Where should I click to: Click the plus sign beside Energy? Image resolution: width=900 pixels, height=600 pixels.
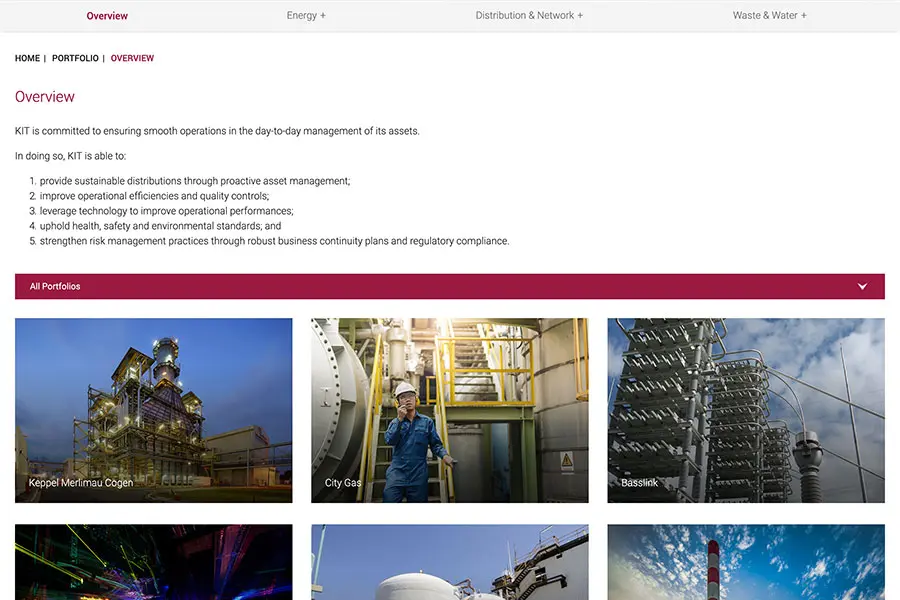click(323, 16)
